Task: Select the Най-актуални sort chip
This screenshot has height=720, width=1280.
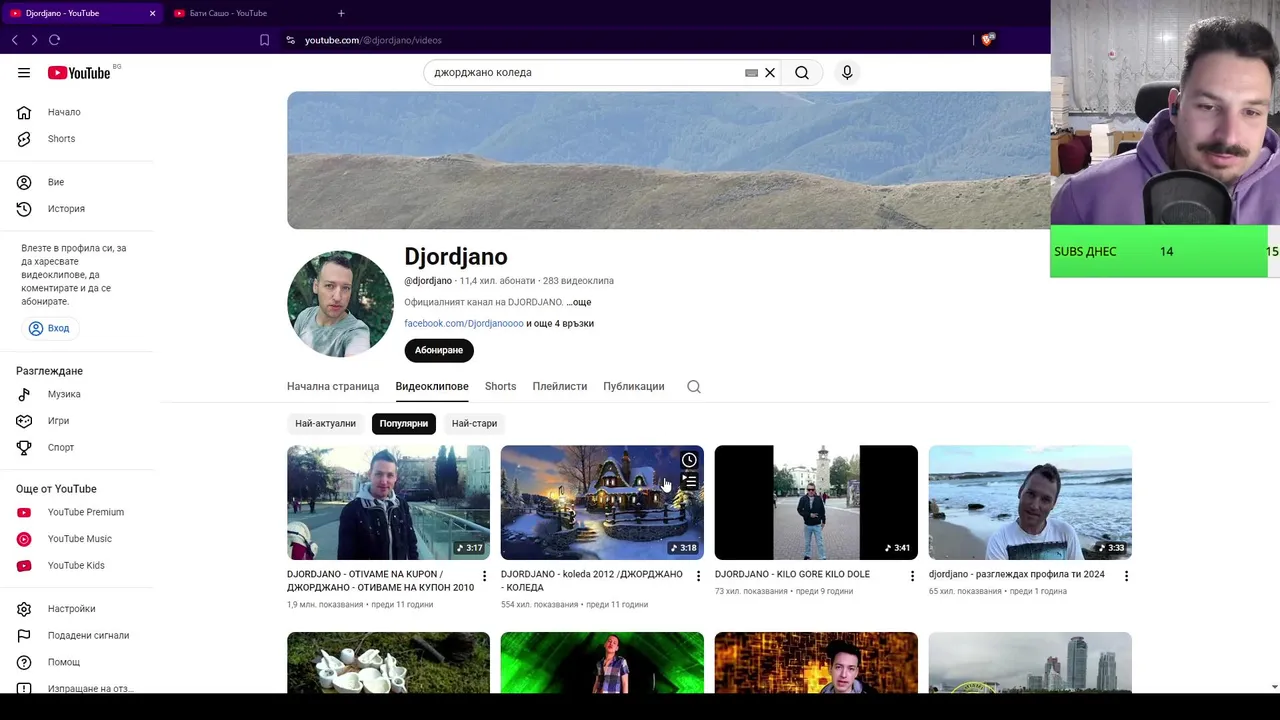Action: tap(325, 423)
